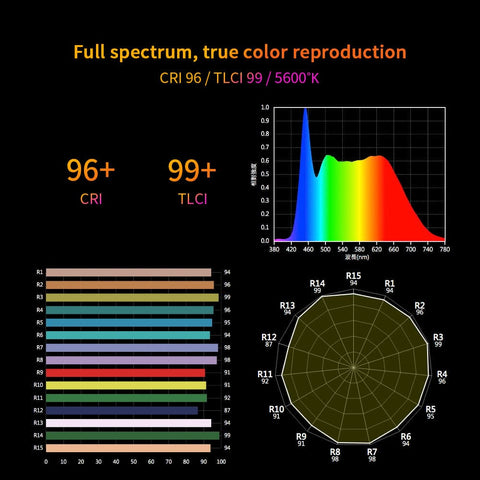Click the R5 blue color bar

[129, 323]
